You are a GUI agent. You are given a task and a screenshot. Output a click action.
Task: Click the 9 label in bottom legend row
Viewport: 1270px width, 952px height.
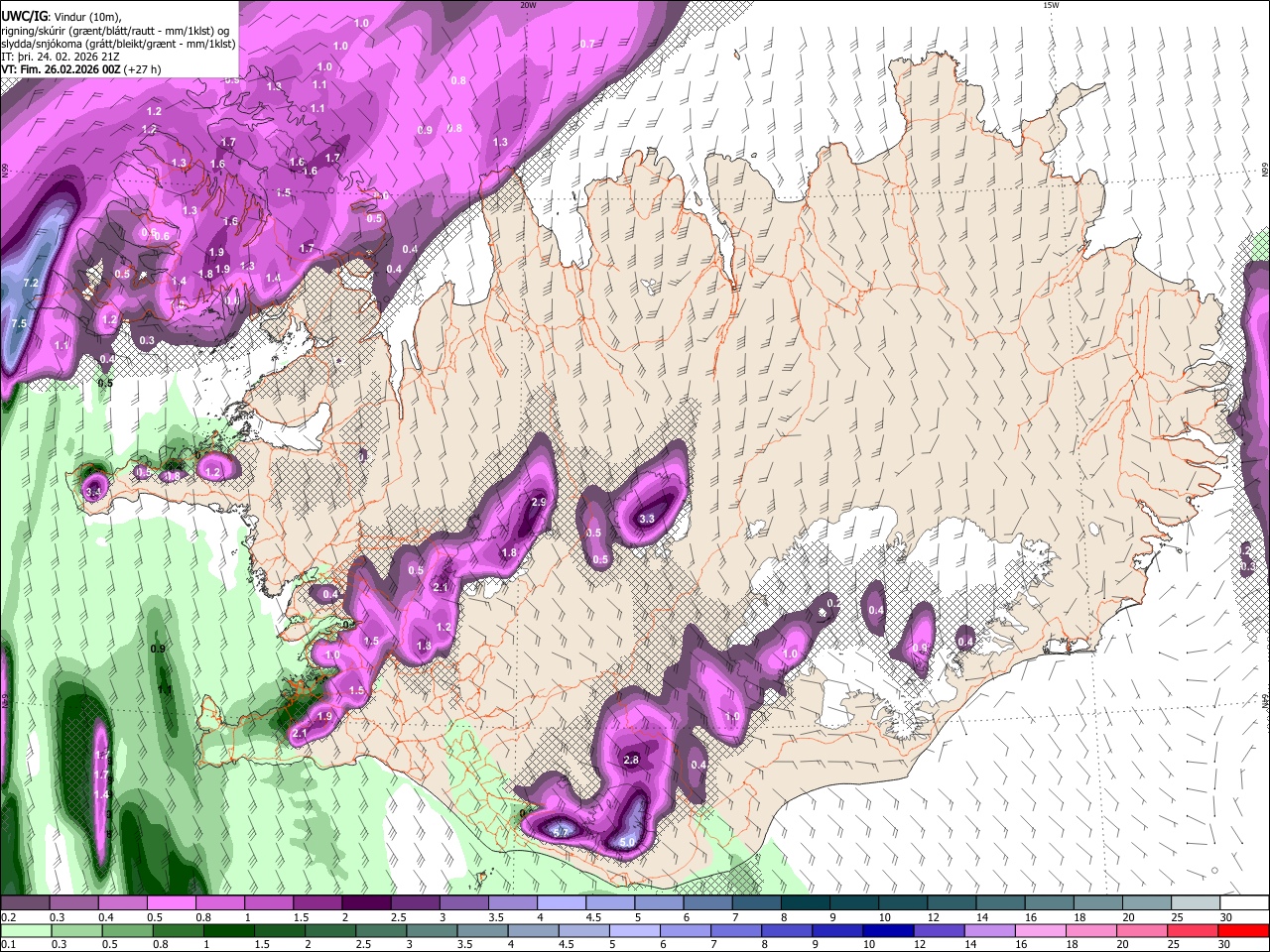pyautogui.click(x=818, y=945)
